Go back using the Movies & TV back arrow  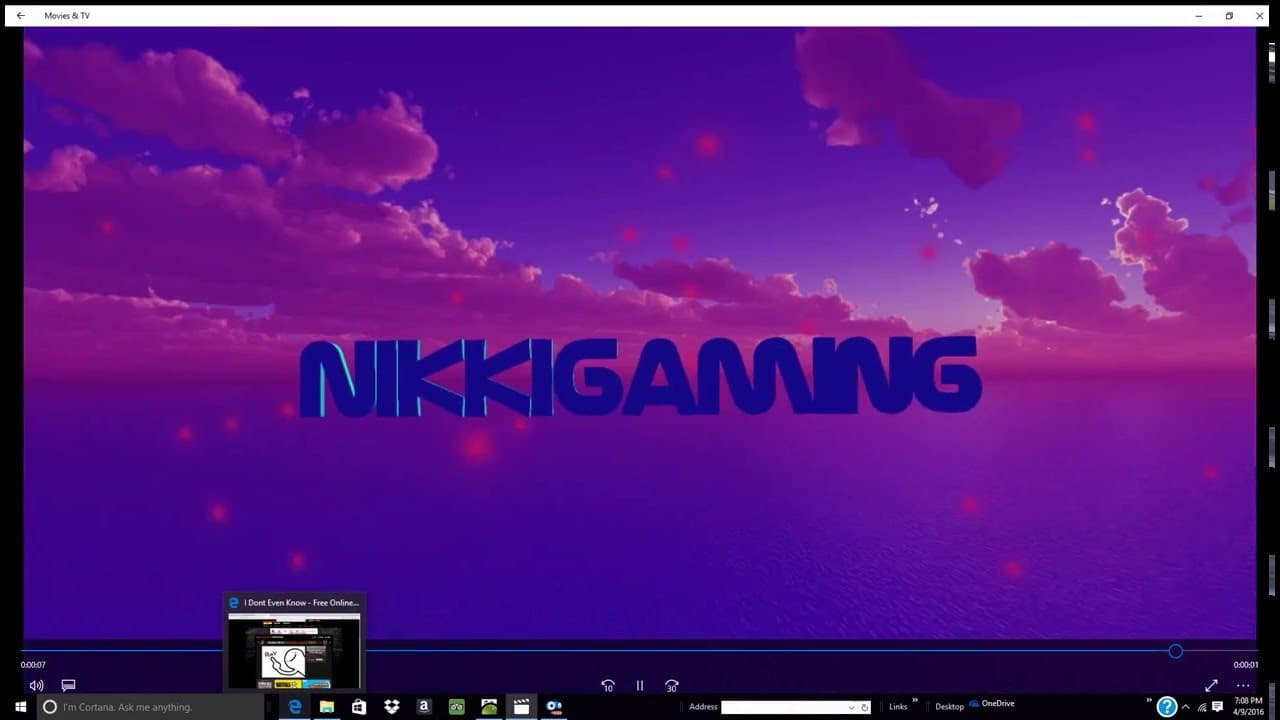(21, 16)
